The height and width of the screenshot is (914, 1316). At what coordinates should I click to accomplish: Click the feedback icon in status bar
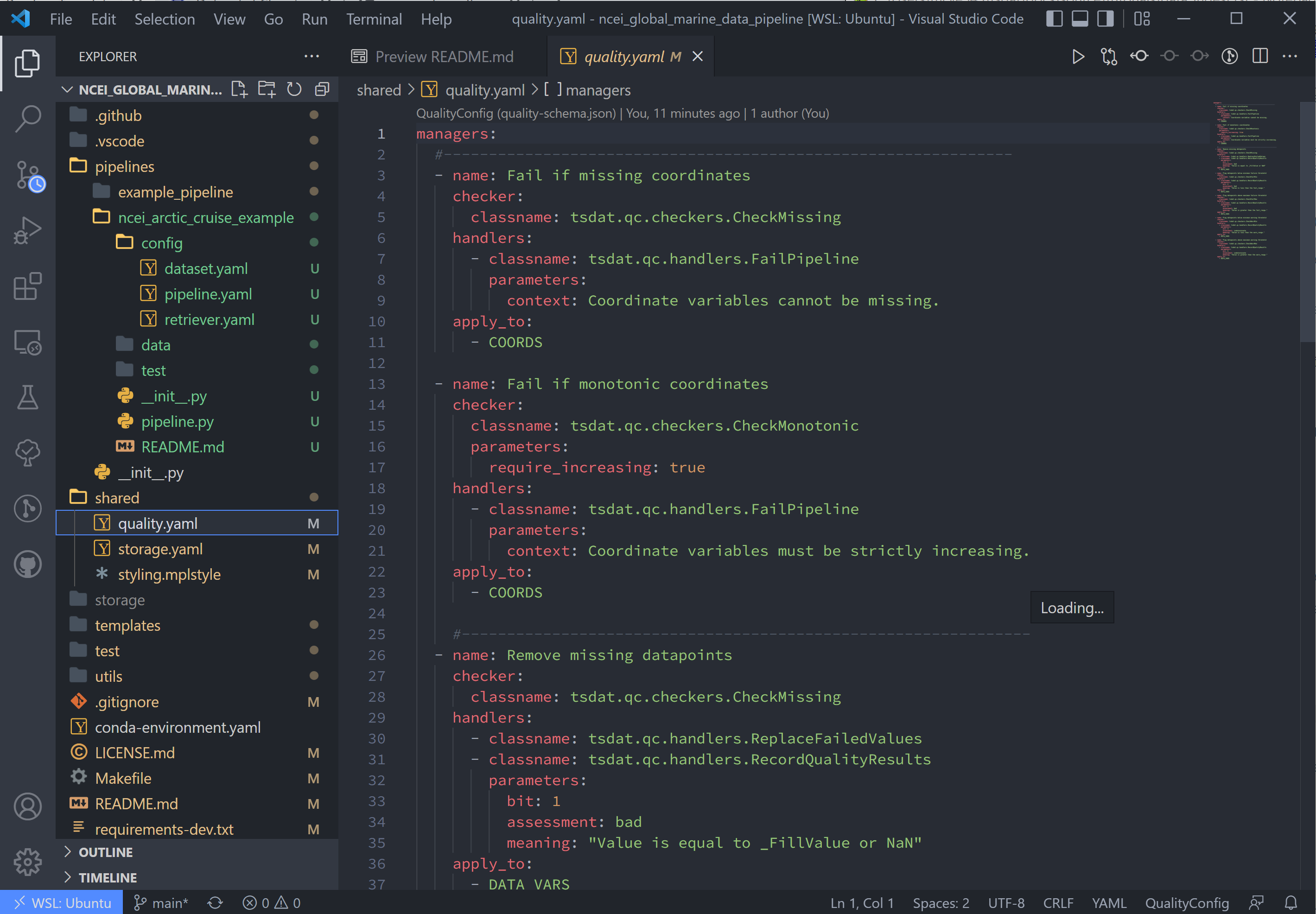coord(1257,902)
